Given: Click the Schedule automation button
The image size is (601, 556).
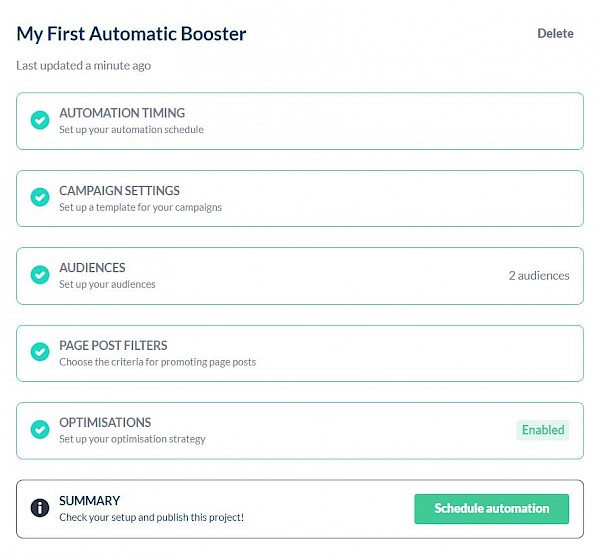Looking at the screenshot, I should tap(491, 509).
